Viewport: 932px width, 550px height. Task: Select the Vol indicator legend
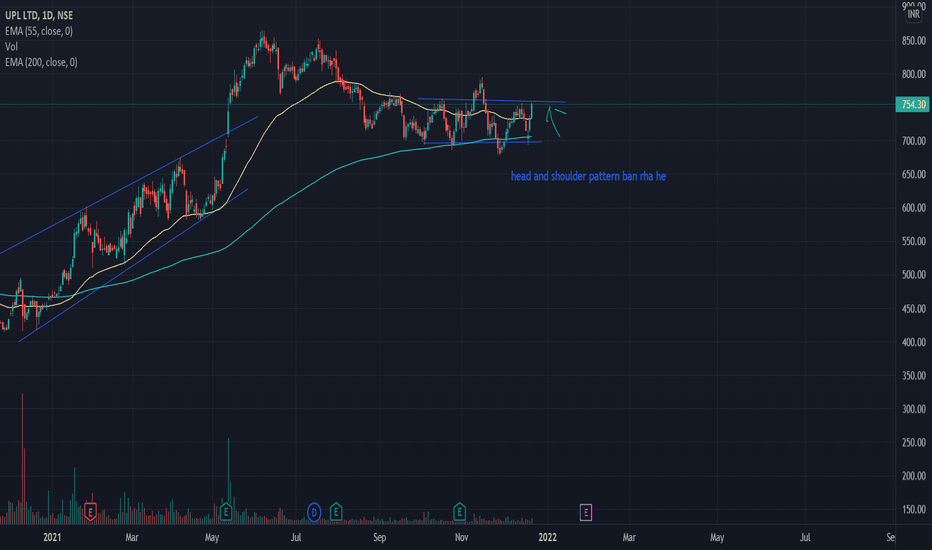pos(11,46)
